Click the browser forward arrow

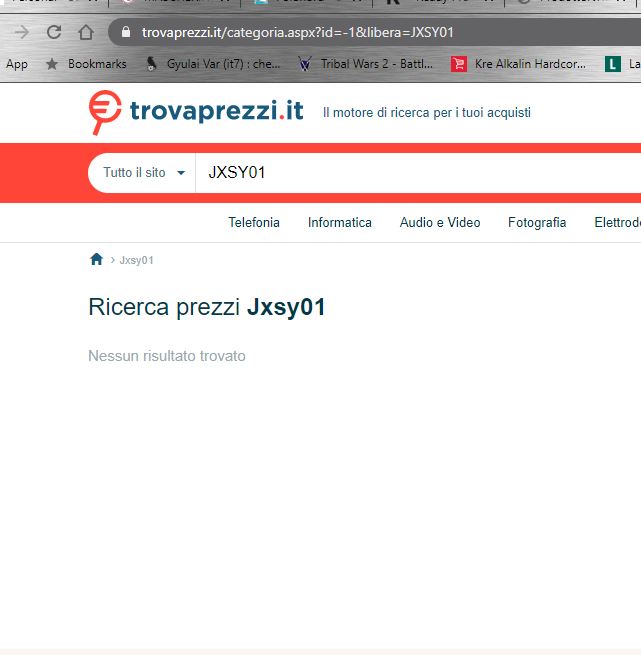[x=21, y=32]
